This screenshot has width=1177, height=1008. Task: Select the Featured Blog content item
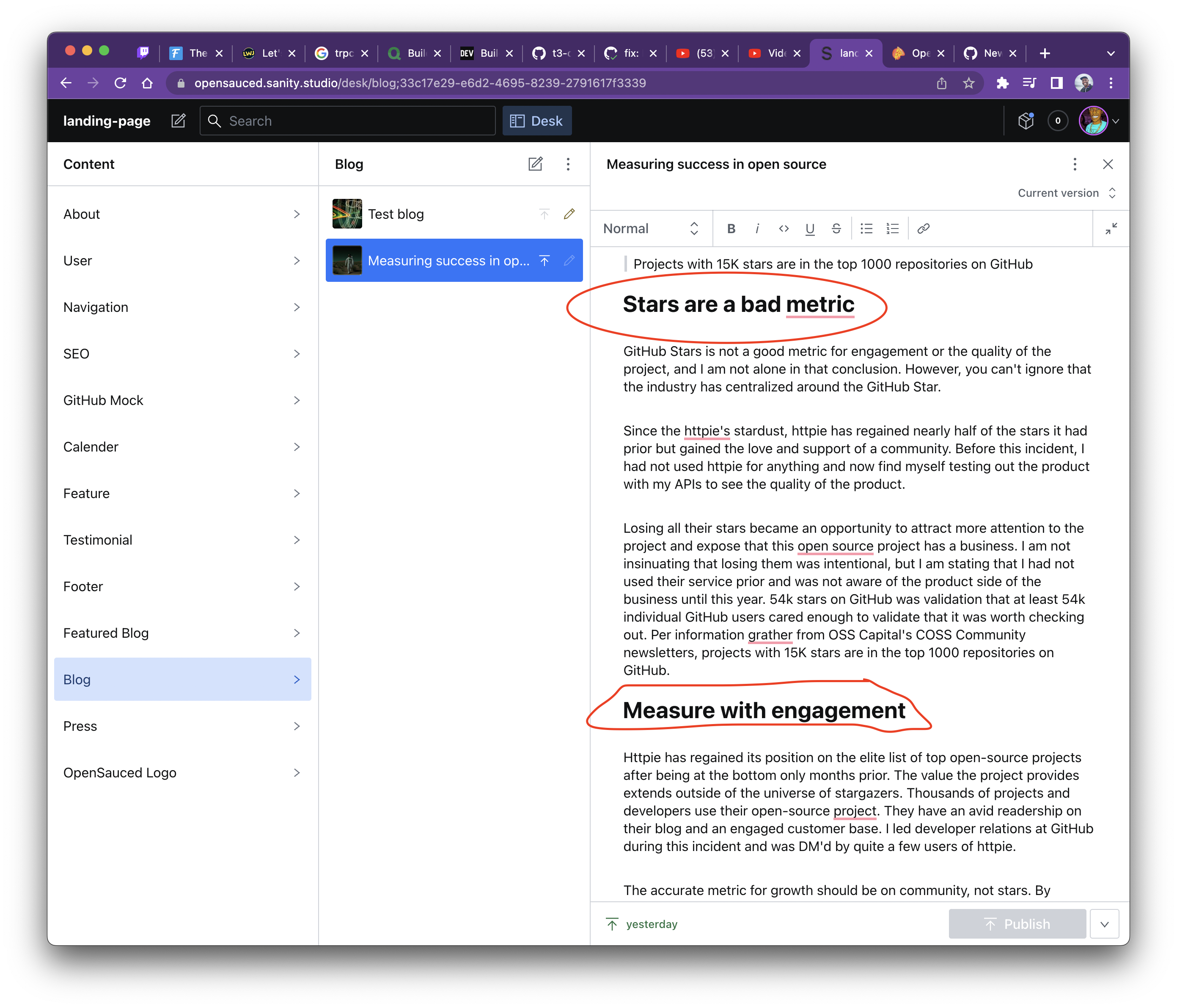pos(182,633)
